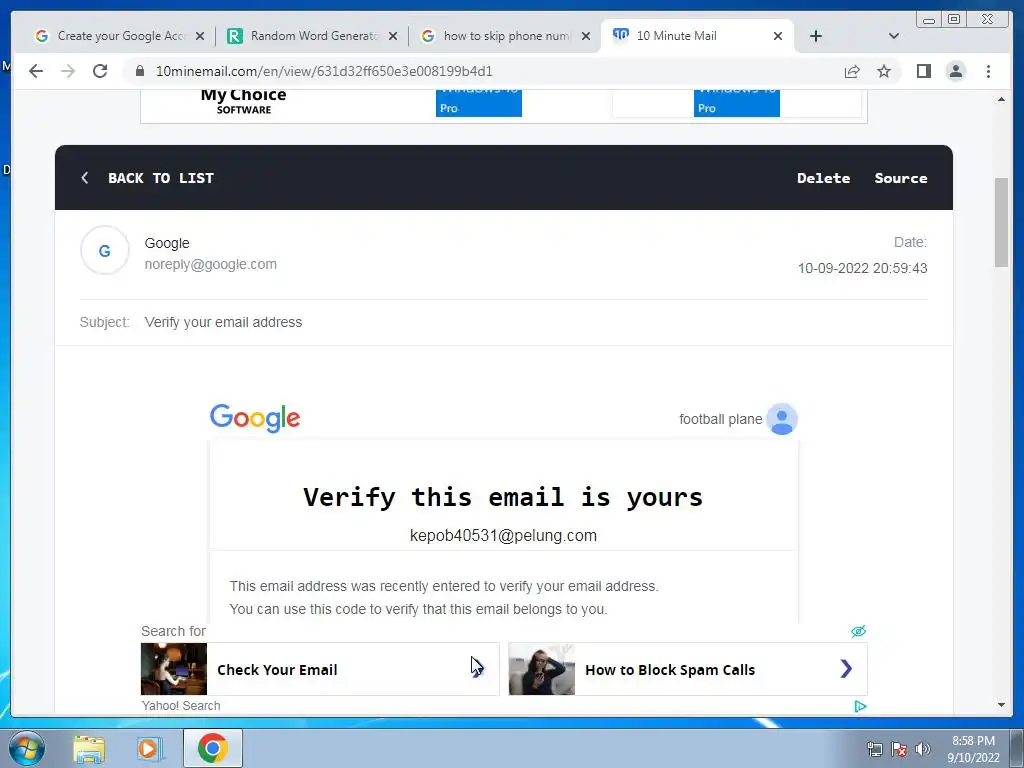View the email Source

[901, 178]
